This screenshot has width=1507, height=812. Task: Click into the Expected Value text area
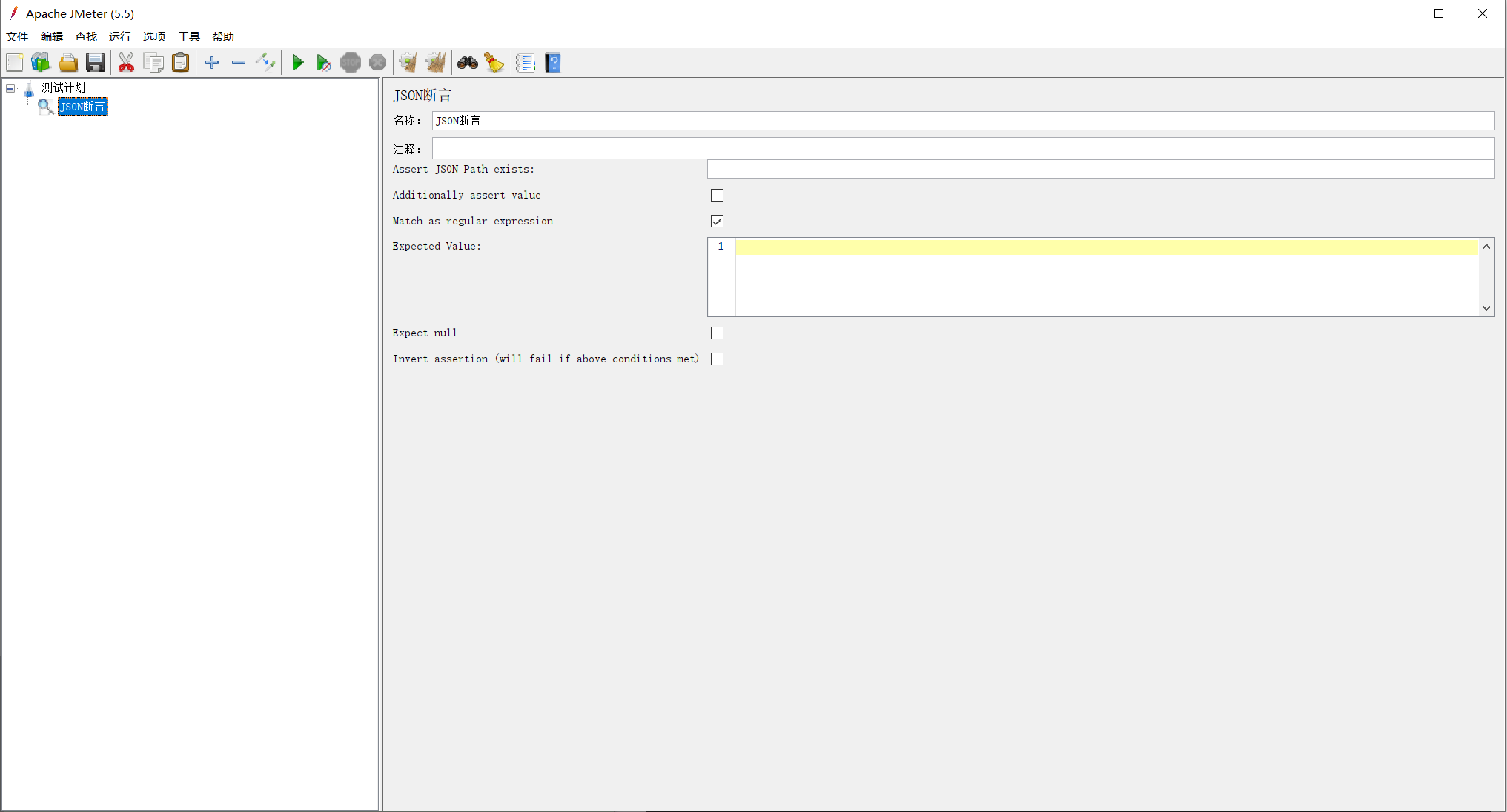pos(1107,277)
